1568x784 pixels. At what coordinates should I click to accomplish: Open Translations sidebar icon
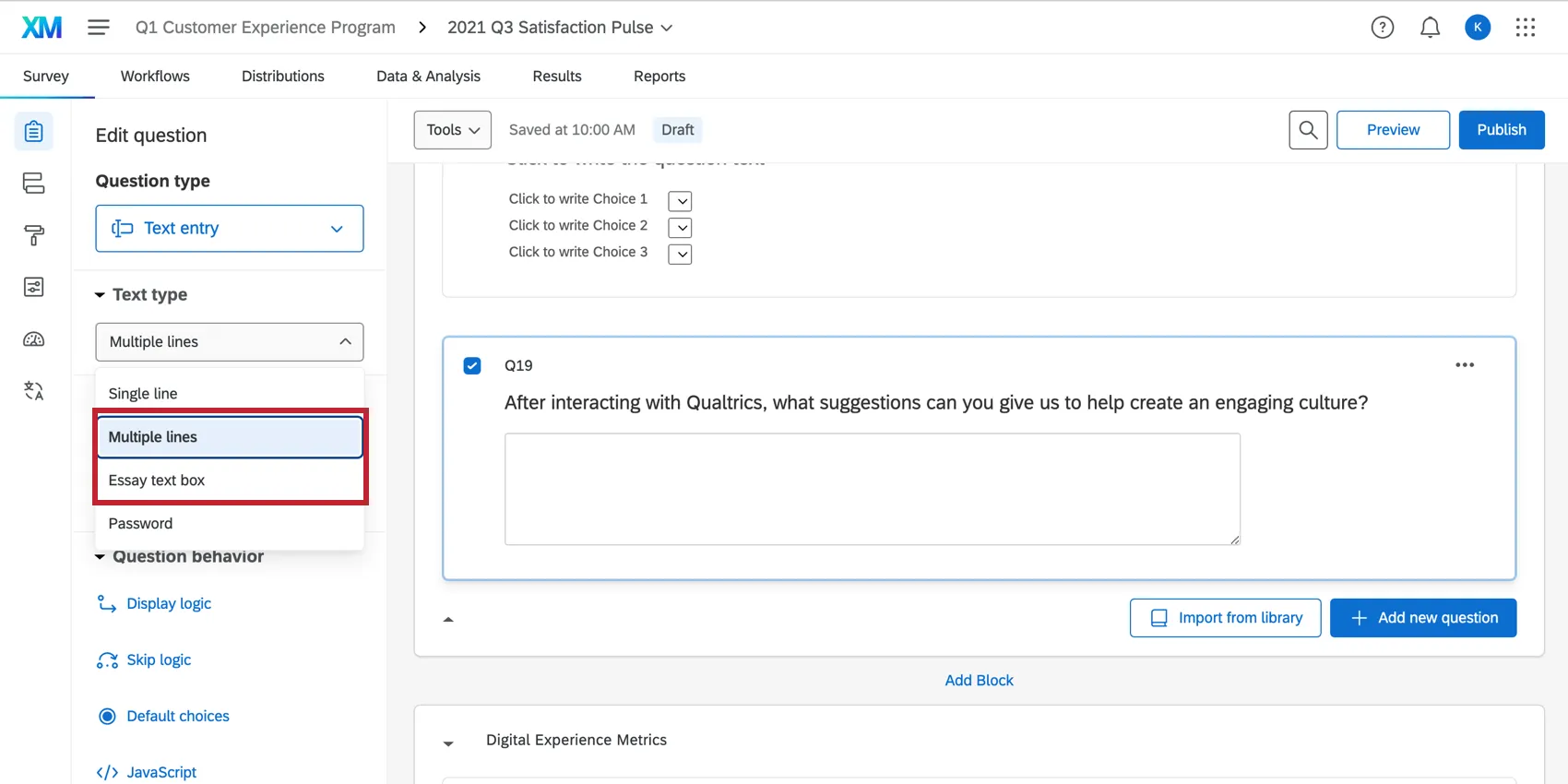(34, 391)
